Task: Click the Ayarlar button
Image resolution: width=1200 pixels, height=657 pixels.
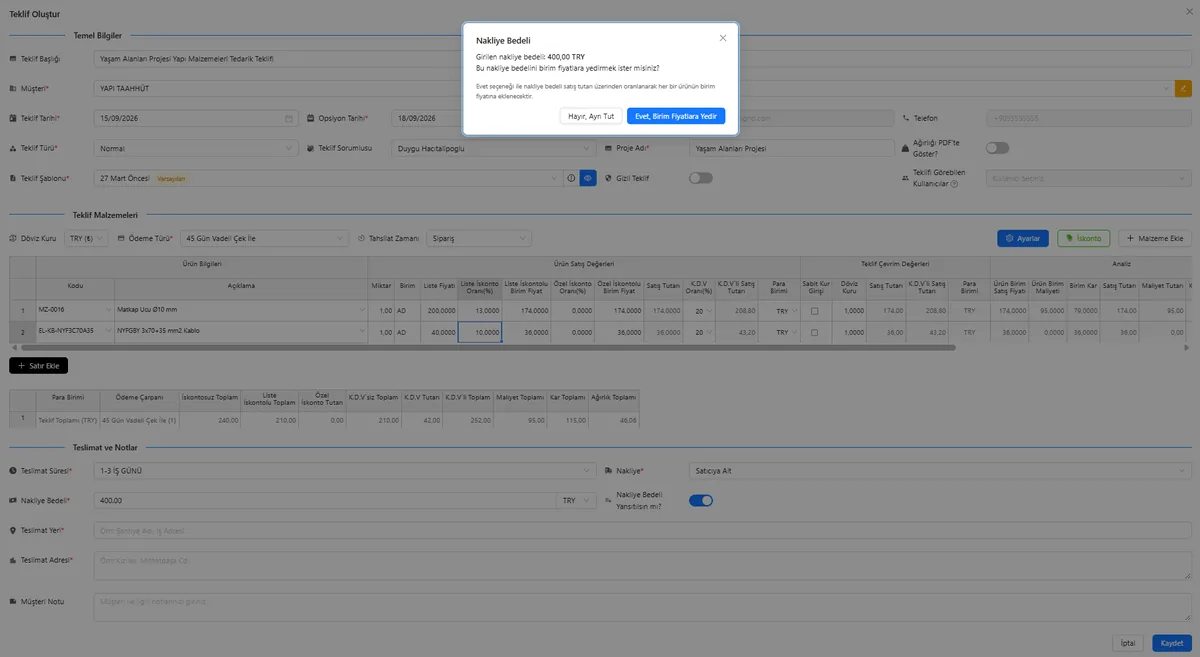Action: (x=1023, y=238)
